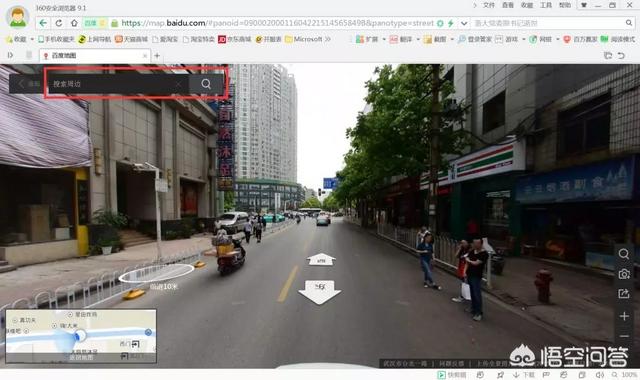This screenshot has height=380, width=640.
Task: Select the 百度地图 browser tab
Action: pos(95,56)
